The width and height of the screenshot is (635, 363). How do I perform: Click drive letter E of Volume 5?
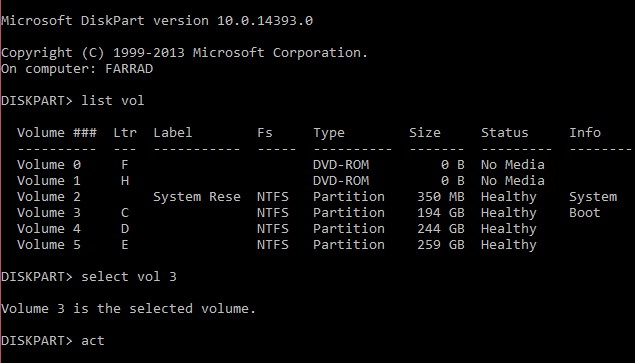[125, 245]
